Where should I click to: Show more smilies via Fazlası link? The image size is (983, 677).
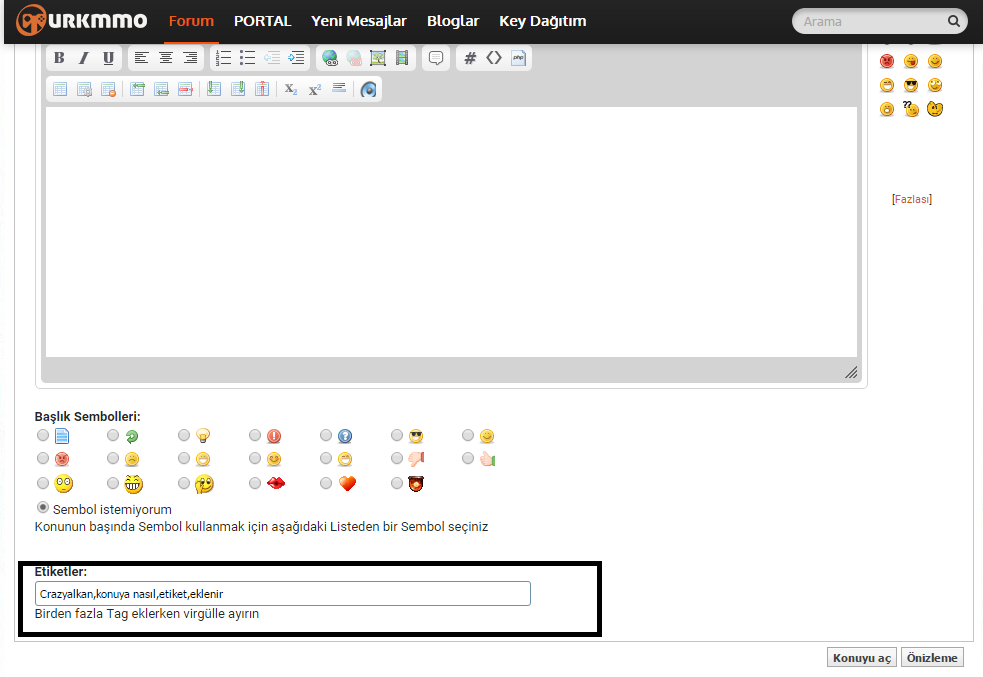912,199
